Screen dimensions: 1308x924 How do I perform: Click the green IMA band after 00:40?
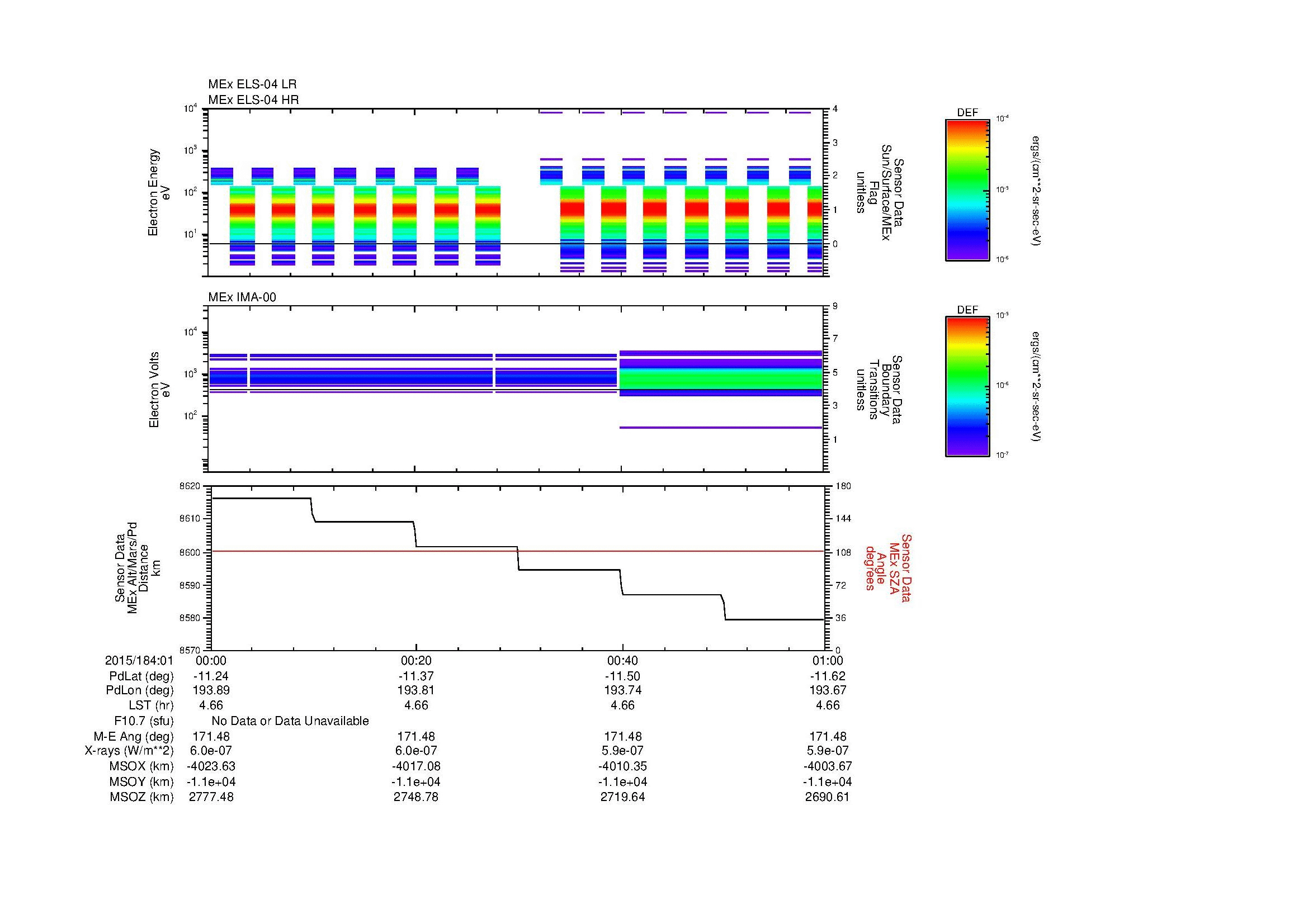tap(721, 378)
